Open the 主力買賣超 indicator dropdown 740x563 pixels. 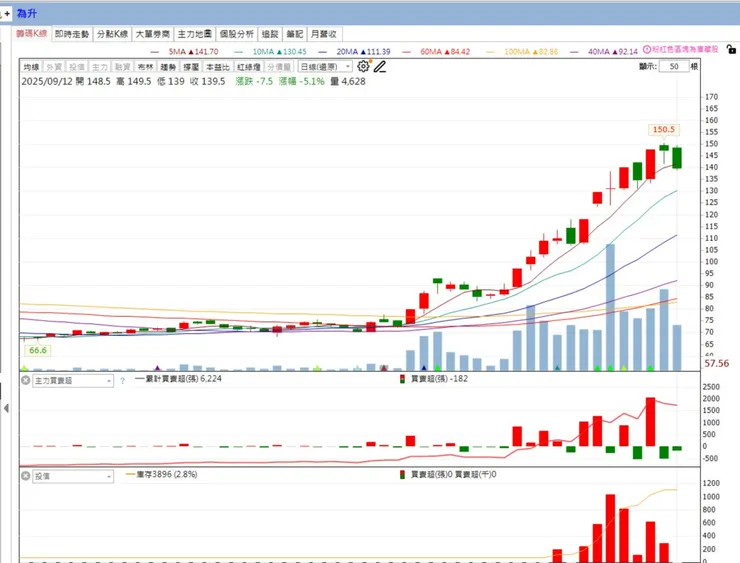pyautogui.click(x=73, y=380)
